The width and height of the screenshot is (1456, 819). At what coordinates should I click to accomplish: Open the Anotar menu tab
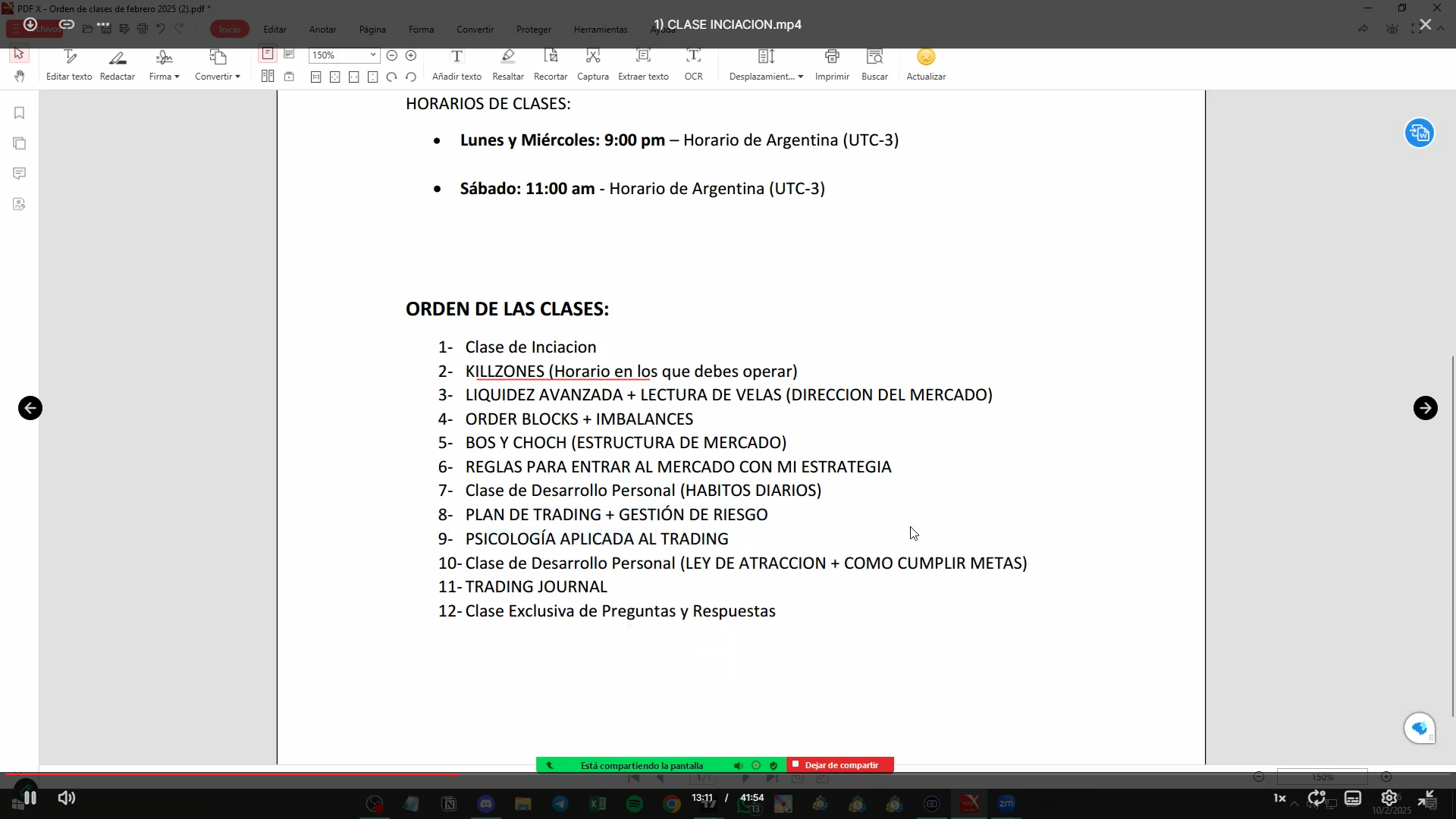click(322, 30)
